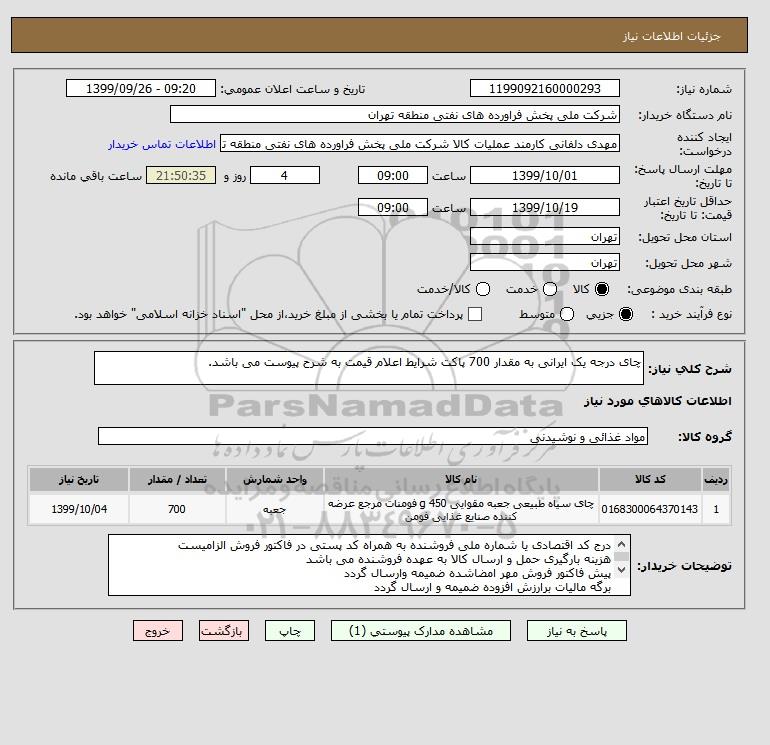
Task: Toggle the Islamic treasury payment checkbox
Action: 475,314
